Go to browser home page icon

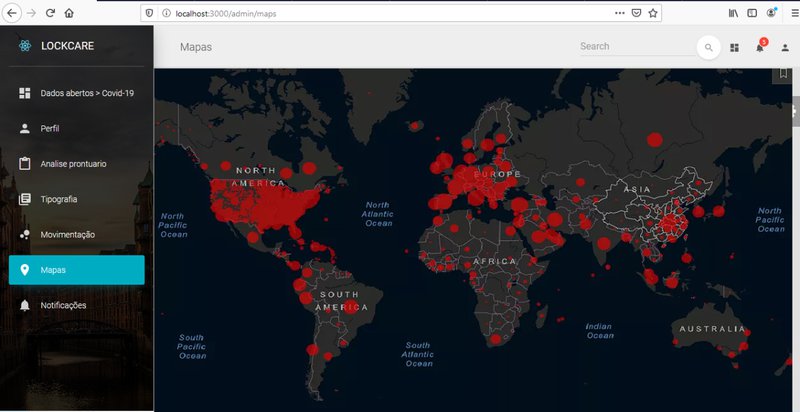[x=69, y=13]
